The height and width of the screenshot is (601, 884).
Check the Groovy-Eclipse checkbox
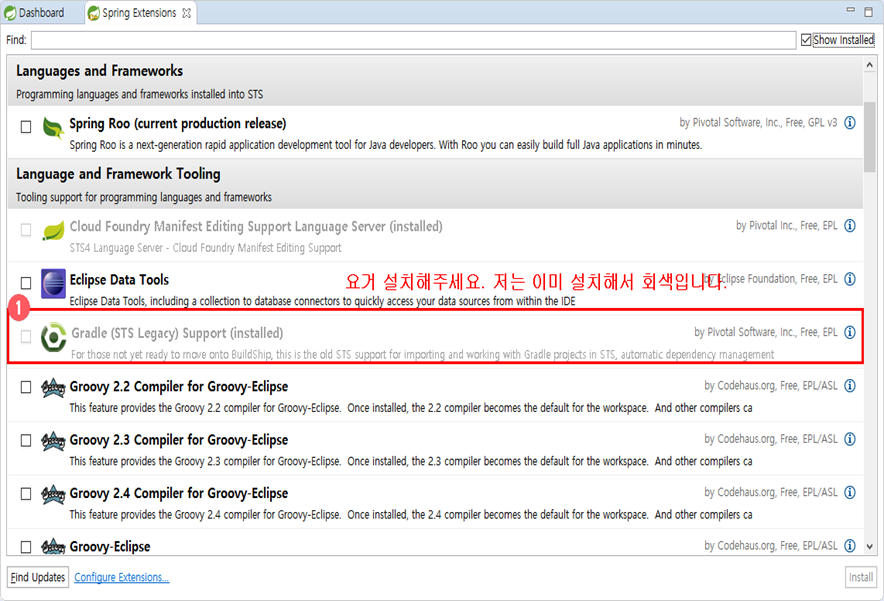click(26, 547)
